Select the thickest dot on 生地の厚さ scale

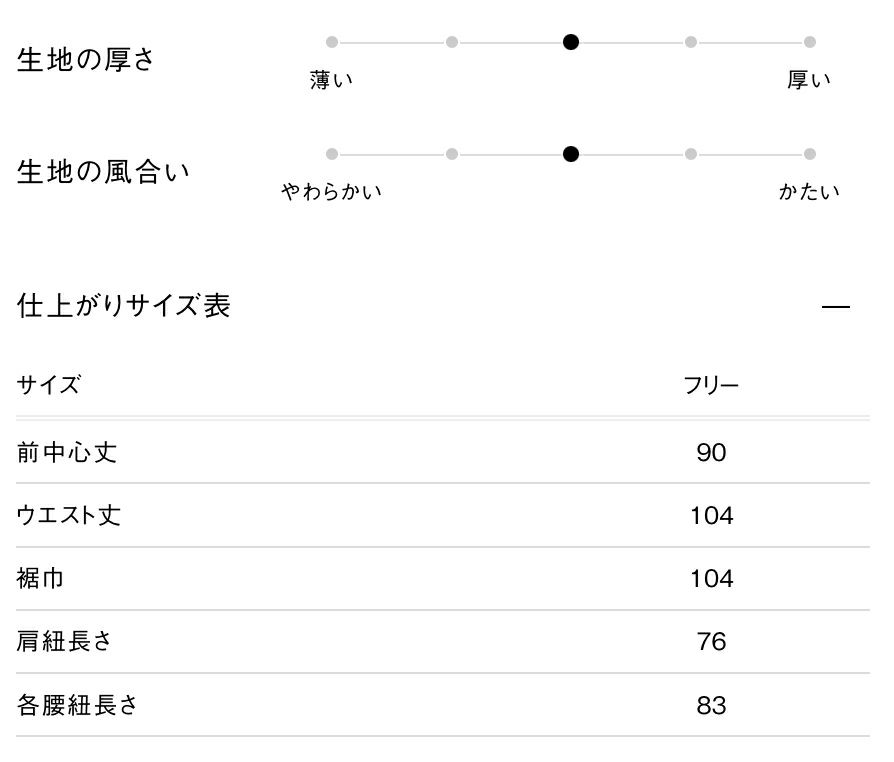[810, 42]
